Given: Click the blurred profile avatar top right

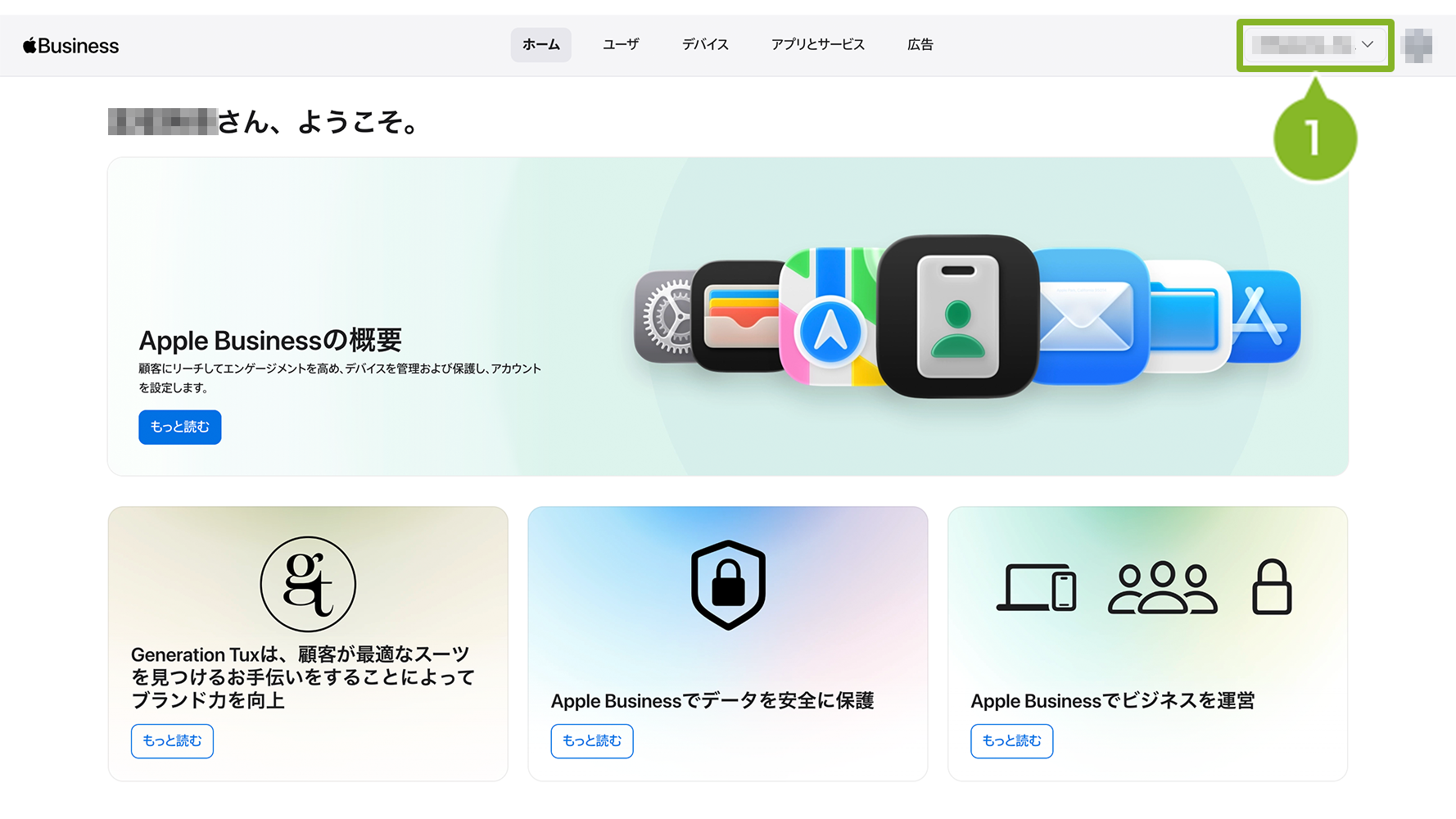Looking at the screenshot, I should 1417,45.
